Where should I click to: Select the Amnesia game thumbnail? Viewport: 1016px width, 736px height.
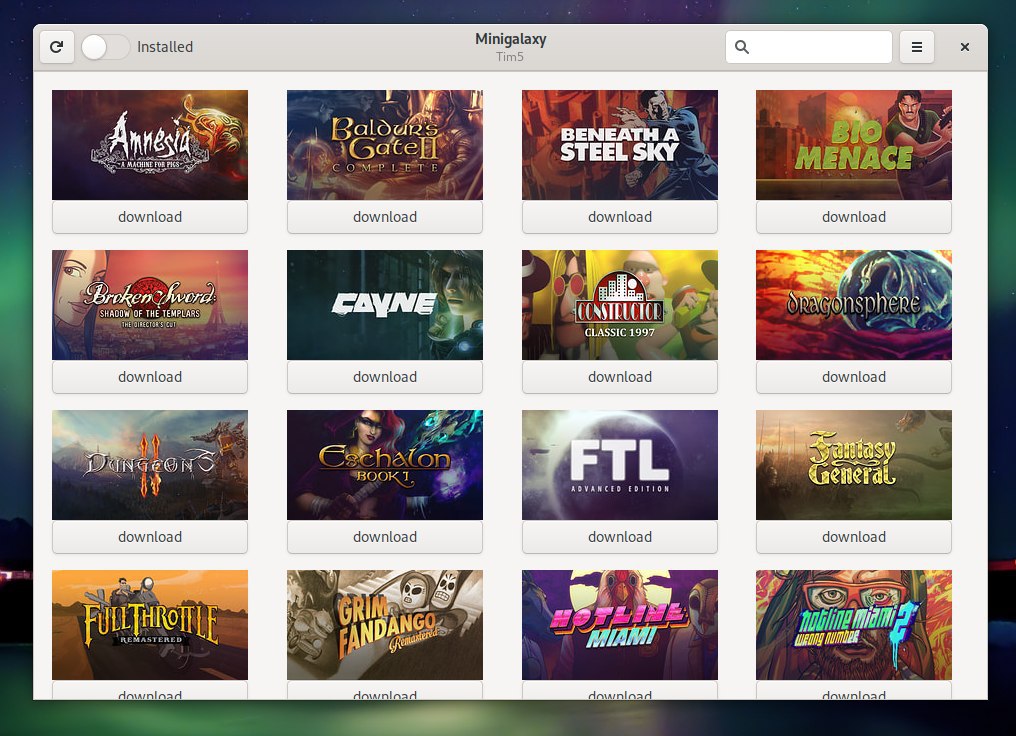coord(150,145)
